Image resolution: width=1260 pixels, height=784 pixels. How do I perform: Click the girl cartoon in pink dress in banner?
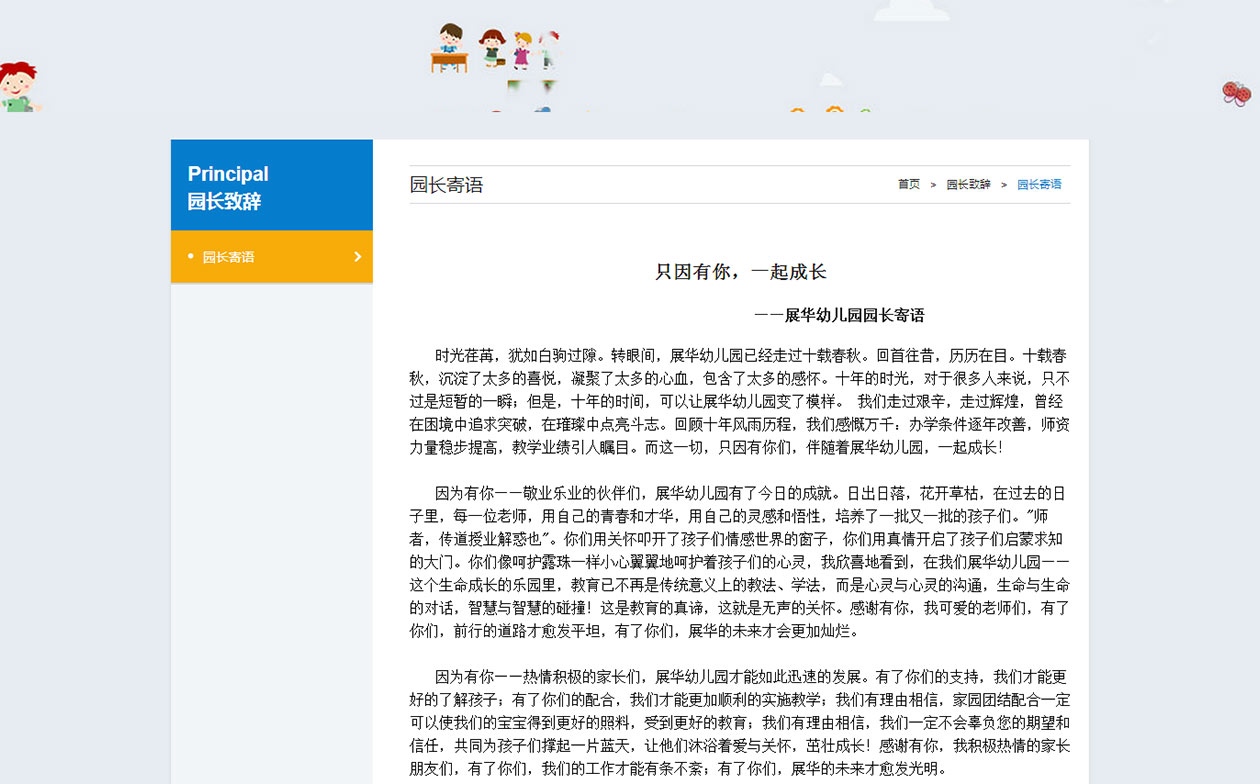(522, 50)
